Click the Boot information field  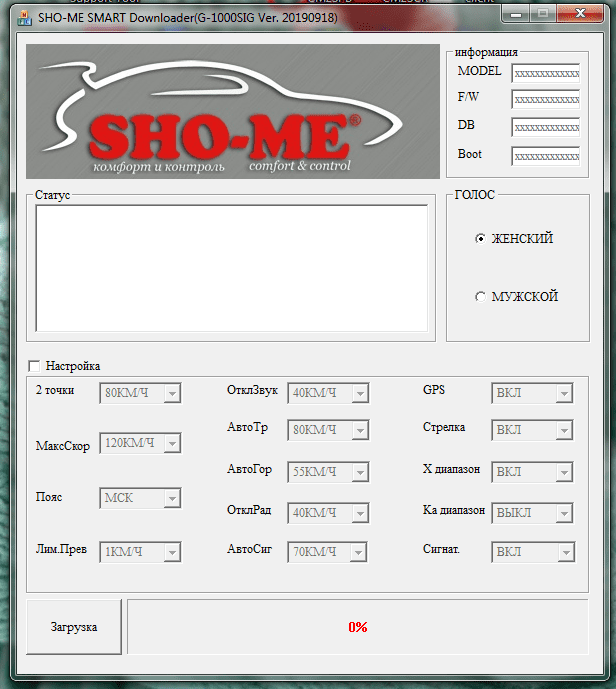[x=546, y=156]
